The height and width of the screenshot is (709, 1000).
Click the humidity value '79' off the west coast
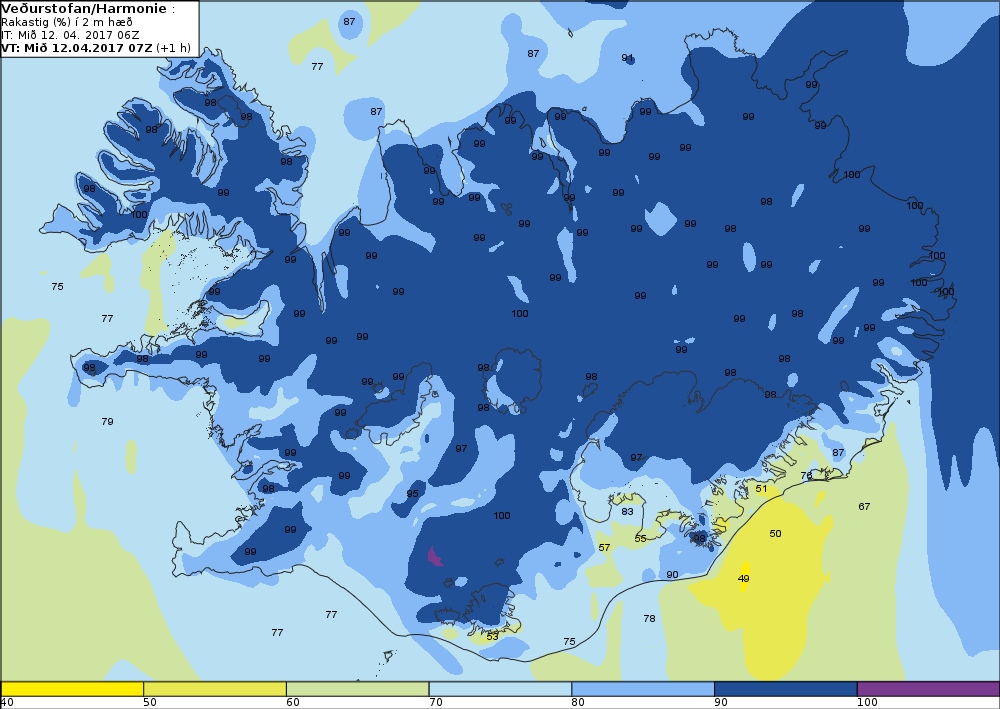[x=107, y=421]
